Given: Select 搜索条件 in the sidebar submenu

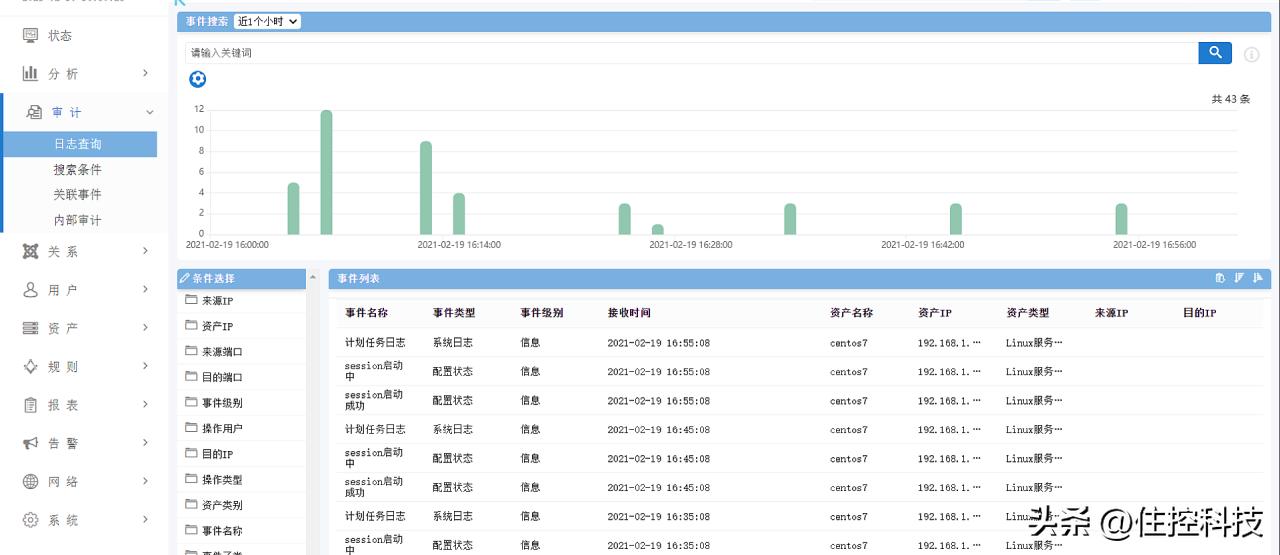Looking at the screenshot, I should (78, 170).
